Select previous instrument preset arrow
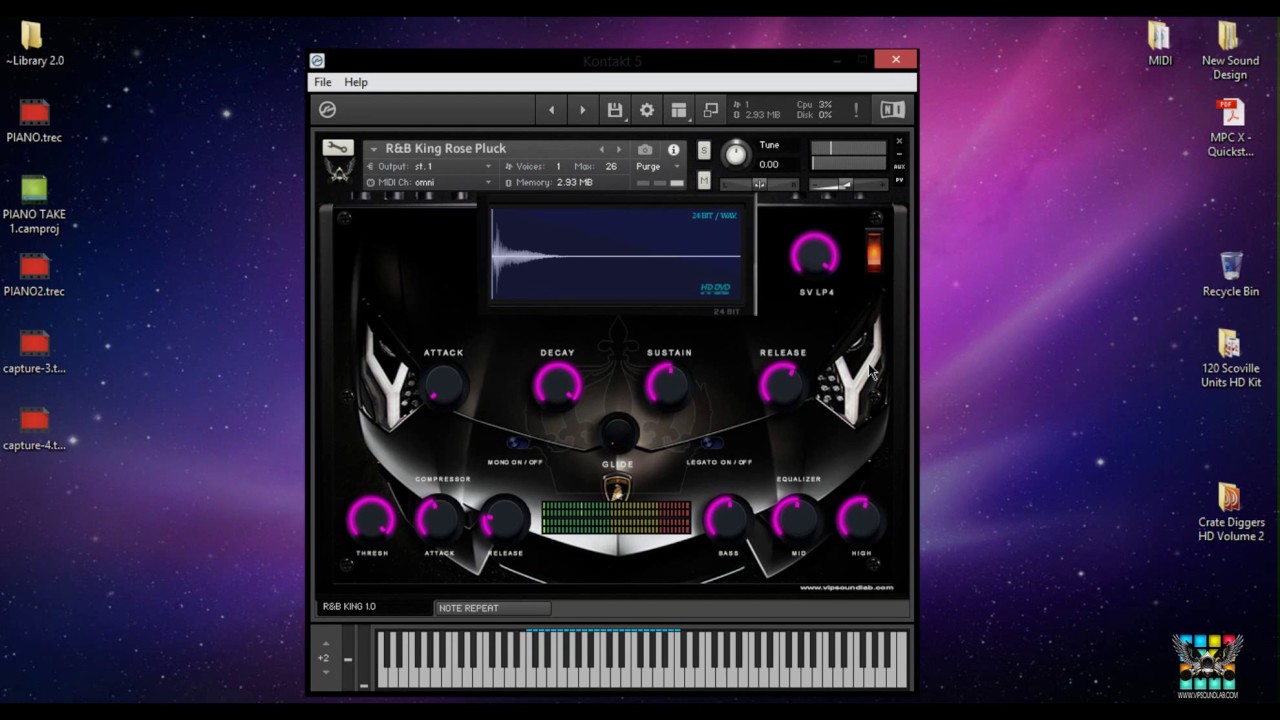This screenshot has height=720, width=1280. coord(601,149)
